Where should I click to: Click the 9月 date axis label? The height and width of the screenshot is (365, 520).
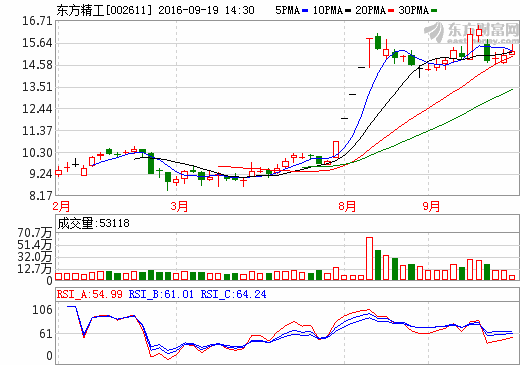click(431, 206)
